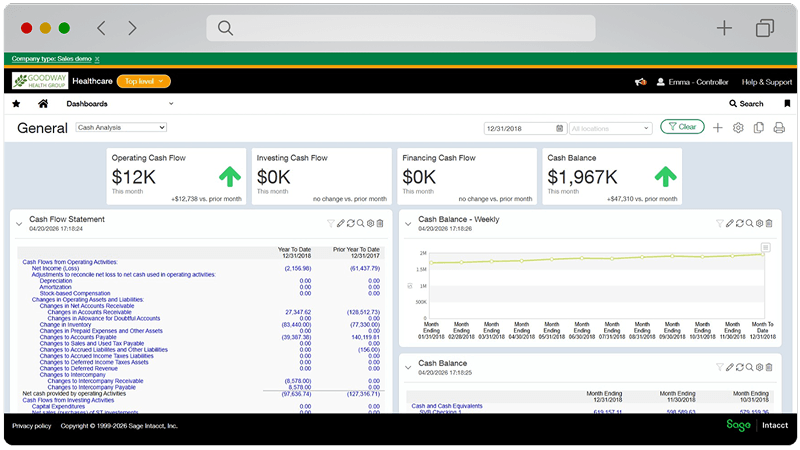This screenshot has width=800, height=450.
Task: Zoom the Cash Flow Statement component
Action: pyautogui.click(x=360, y=223)
